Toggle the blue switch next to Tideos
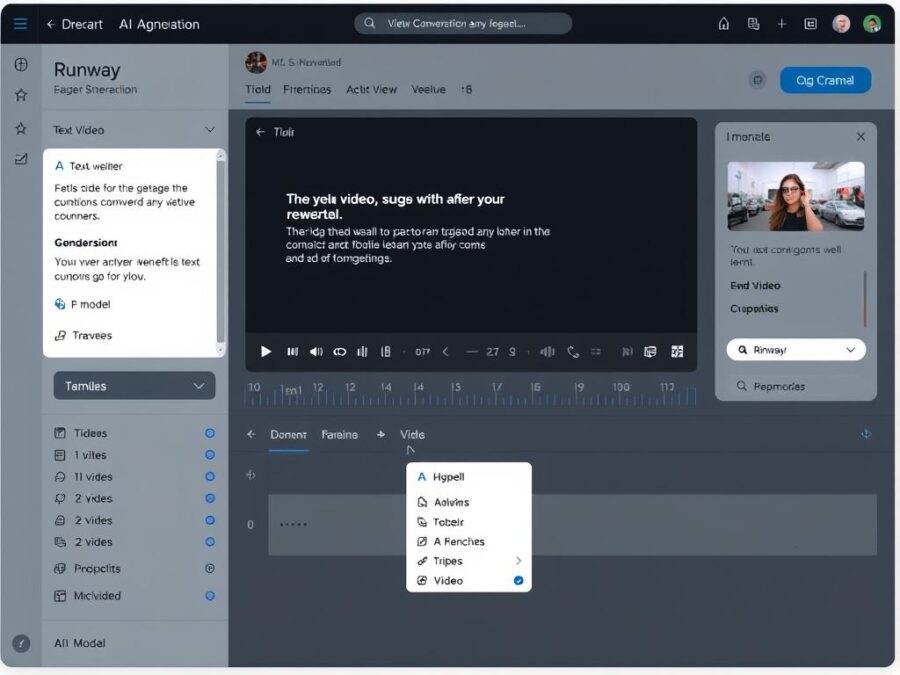Screen dimensions: 900x675 pos(209,433)
